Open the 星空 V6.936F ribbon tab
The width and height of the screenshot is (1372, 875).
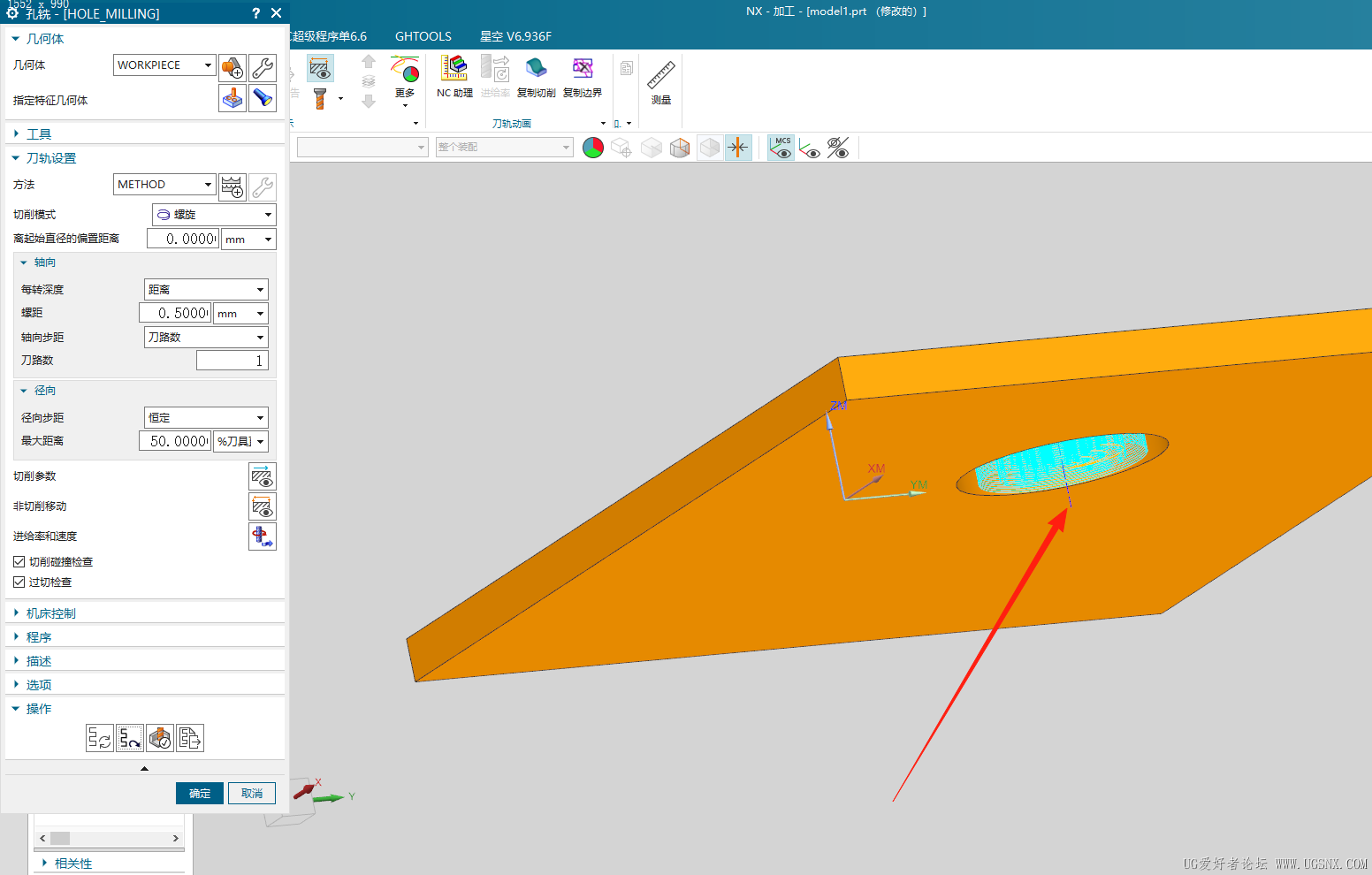point(515,36)
